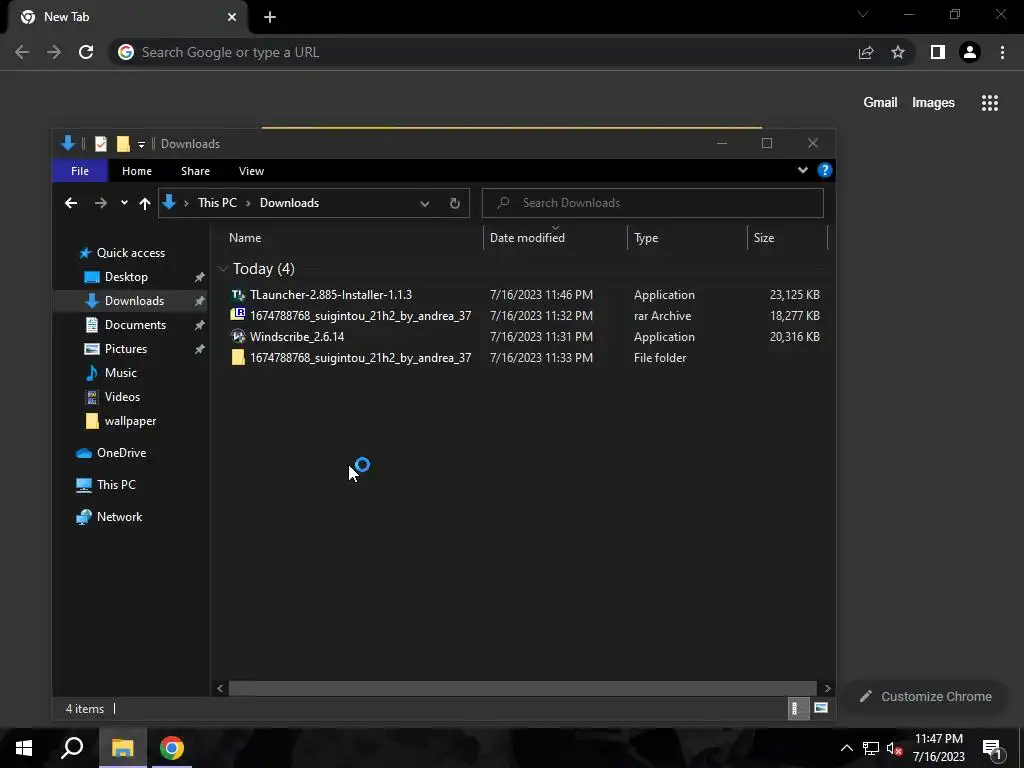The height and width of the screenshot is (768, 1024).
Task: Click the TLauncher installer file icon
Action: tap(238, 295)
